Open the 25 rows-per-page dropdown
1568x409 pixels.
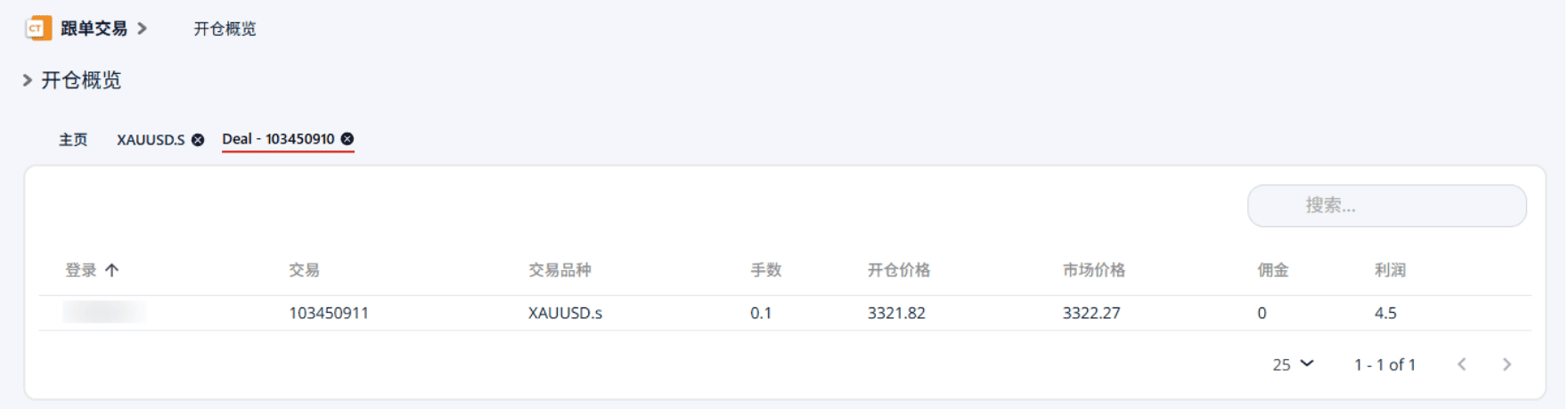pos(1294,364)
